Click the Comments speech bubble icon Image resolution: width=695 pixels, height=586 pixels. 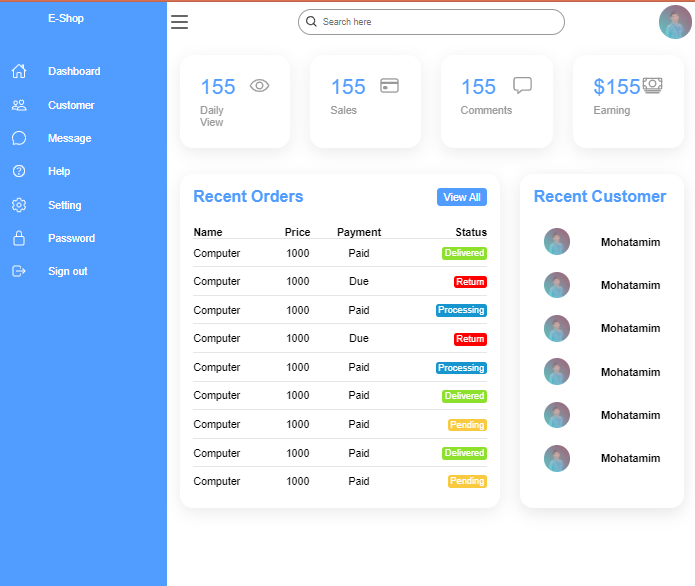point(522,85)
